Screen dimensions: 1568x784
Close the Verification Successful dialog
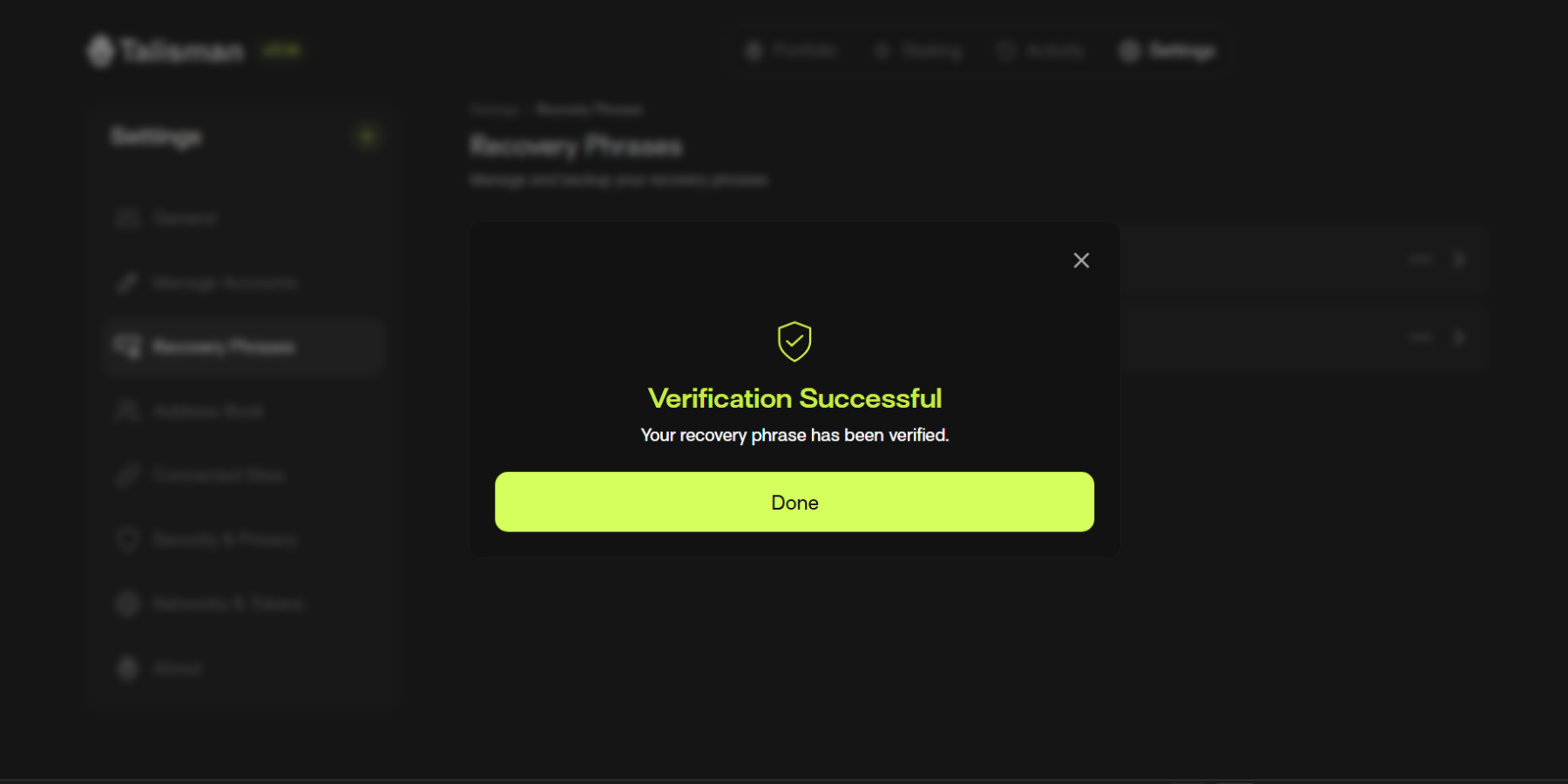tap(1081, 260)
